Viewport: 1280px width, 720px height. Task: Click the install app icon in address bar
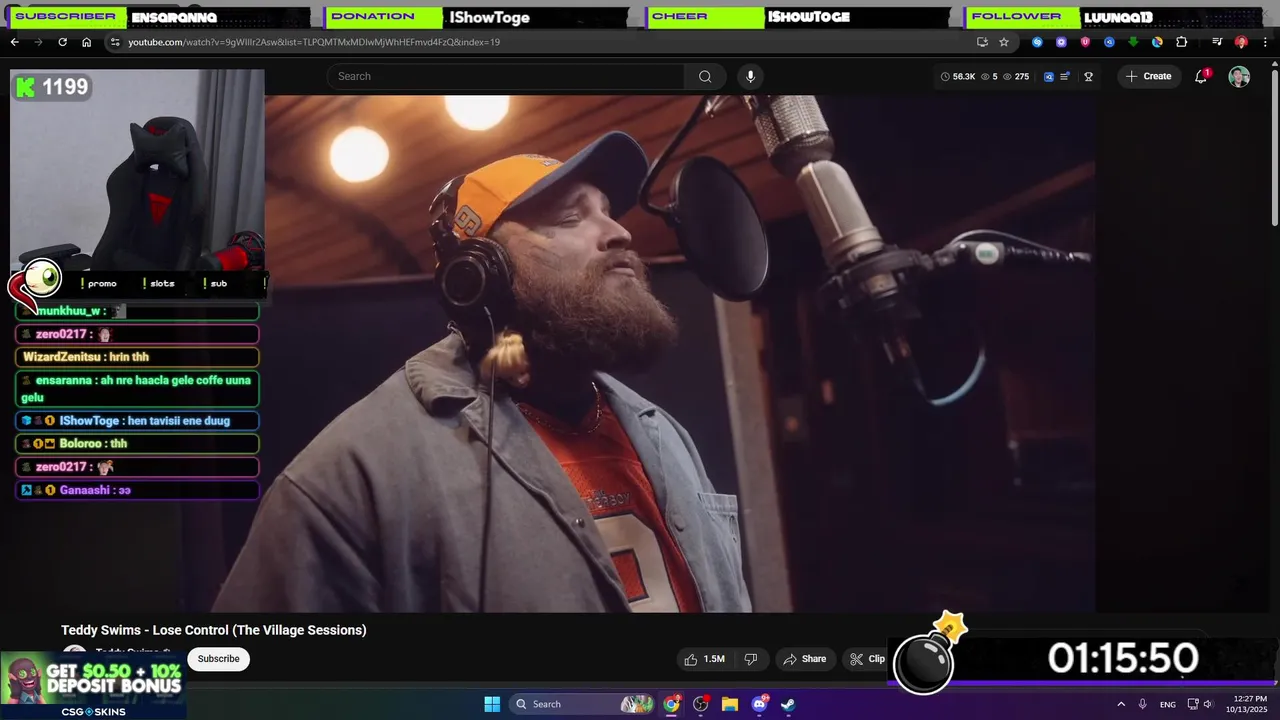982,42
